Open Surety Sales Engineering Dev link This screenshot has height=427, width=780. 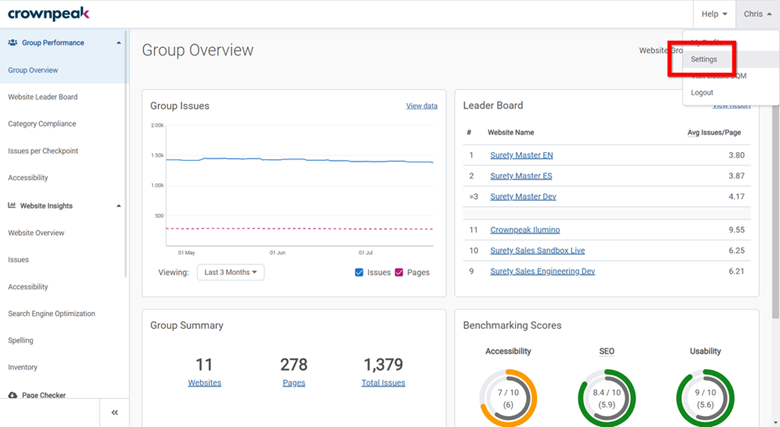click(x=542, y=271)
